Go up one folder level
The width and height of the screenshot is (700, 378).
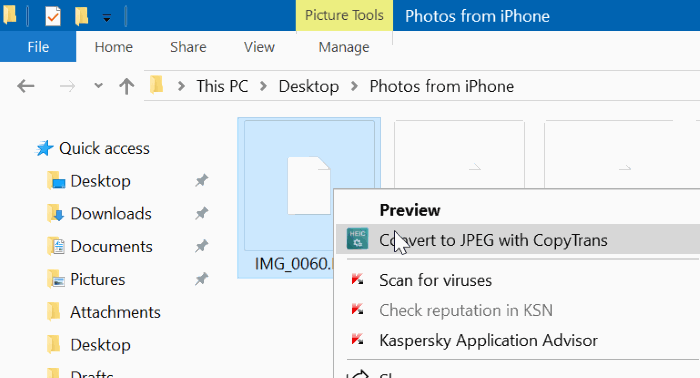[126, 86]
